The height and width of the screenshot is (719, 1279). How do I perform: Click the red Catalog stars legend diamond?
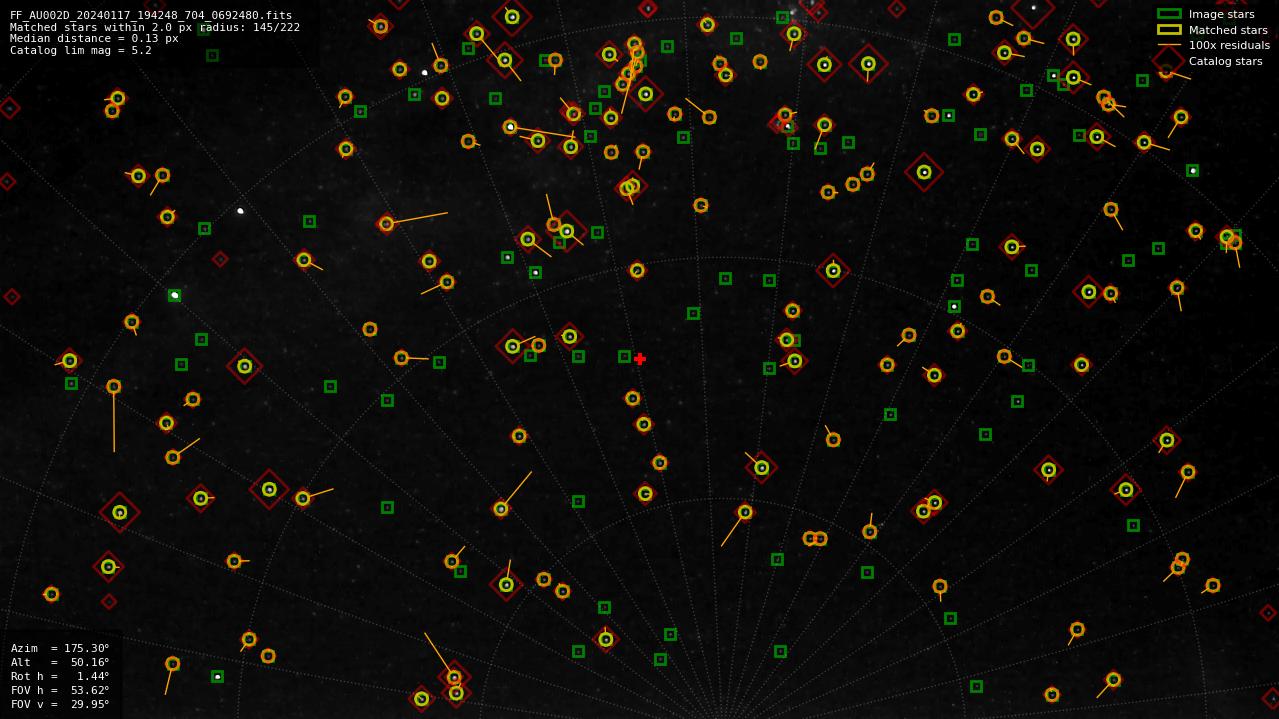(1169, 61)
